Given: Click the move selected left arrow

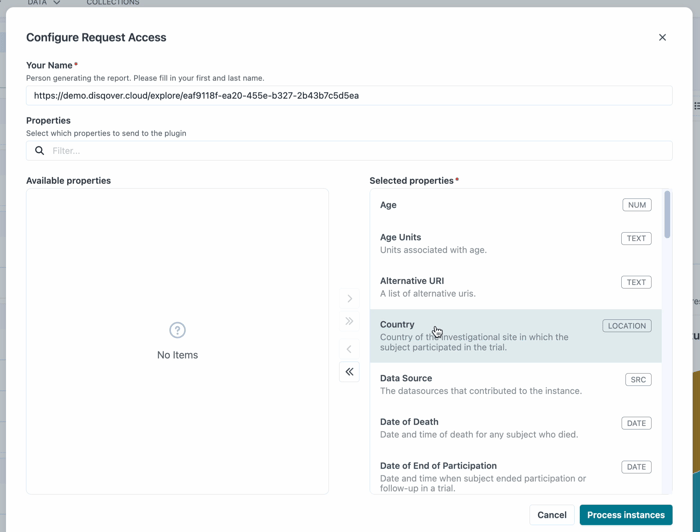Looking at the screenshot, I should [349, 349].
